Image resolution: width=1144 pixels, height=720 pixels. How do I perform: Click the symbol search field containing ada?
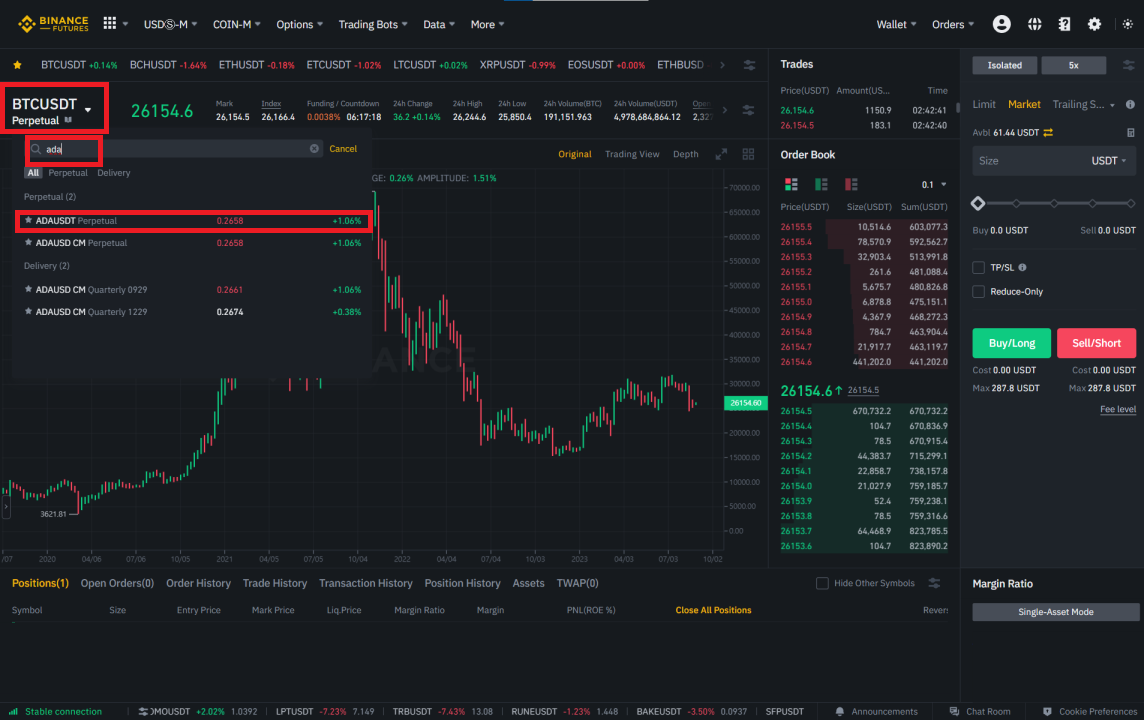174,149
